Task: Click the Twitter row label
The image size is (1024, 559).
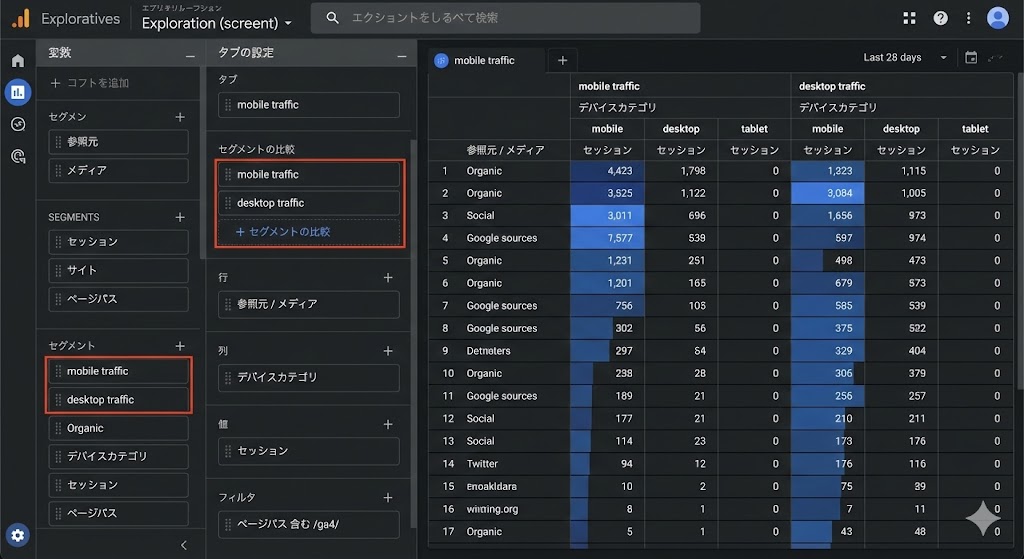Action: (482, 464)
